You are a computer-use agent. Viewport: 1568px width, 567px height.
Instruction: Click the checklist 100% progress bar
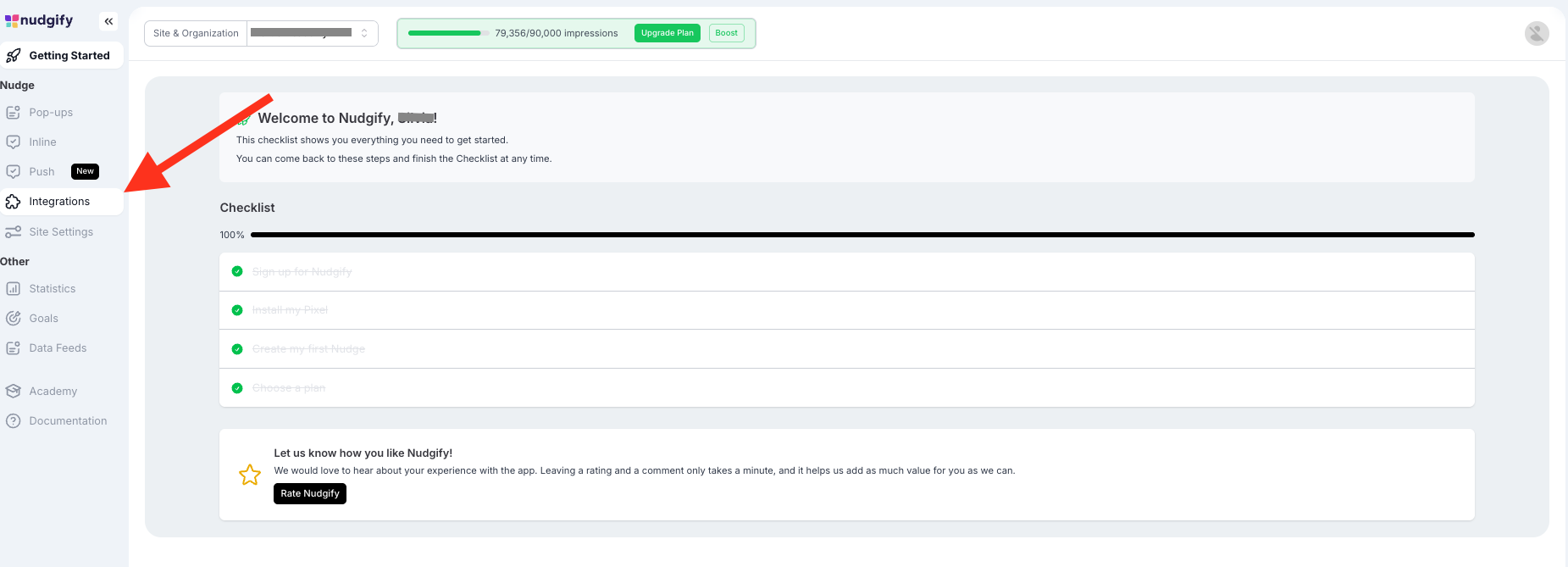pyautogui.click(x=862, y=235)
